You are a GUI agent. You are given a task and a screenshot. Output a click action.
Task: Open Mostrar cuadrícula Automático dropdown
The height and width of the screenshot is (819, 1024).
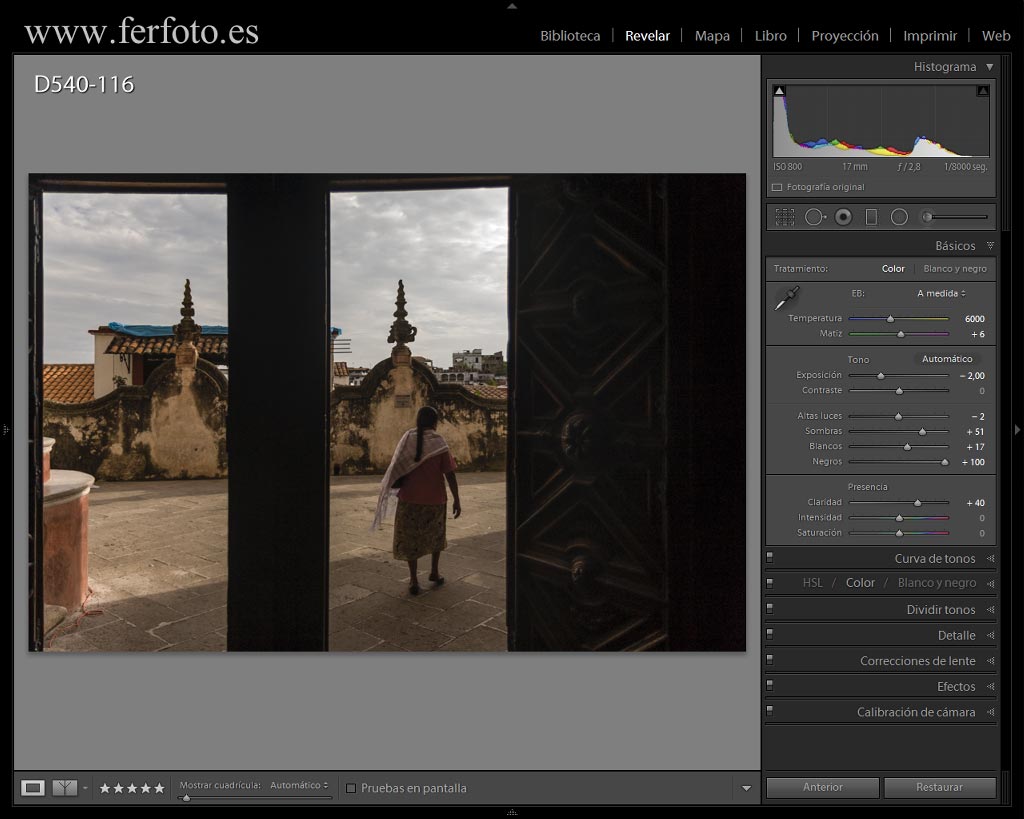click(x=299, y=785)
